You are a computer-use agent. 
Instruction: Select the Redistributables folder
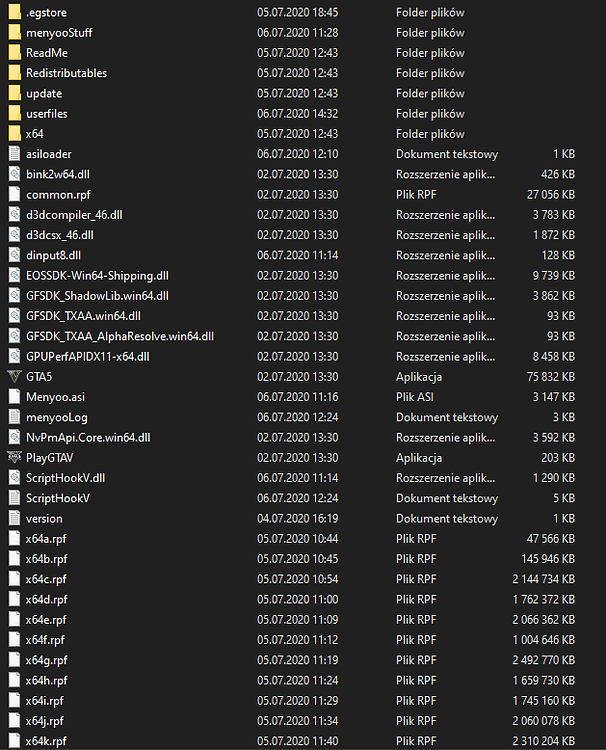(x=66, y=73)
